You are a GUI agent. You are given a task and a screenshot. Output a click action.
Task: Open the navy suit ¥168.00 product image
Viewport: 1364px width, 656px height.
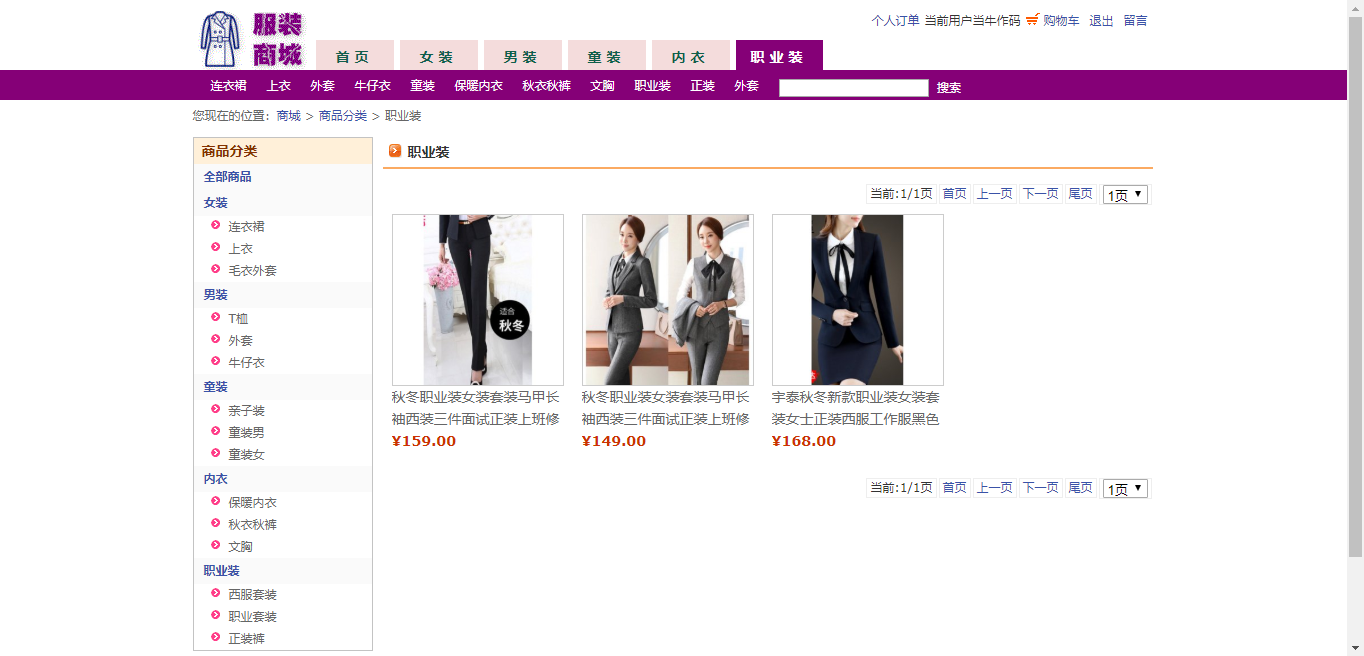[x=858, y=300]
